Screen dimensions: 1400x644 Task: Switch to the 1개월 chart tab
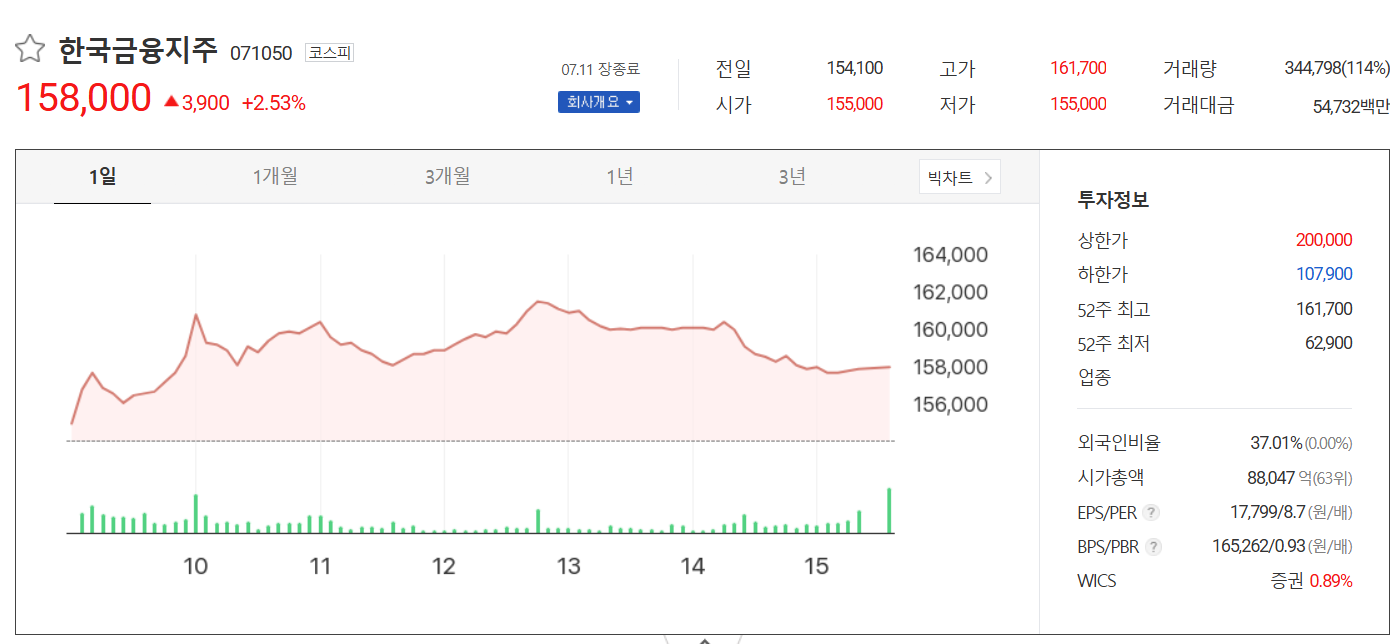[275, 177]
